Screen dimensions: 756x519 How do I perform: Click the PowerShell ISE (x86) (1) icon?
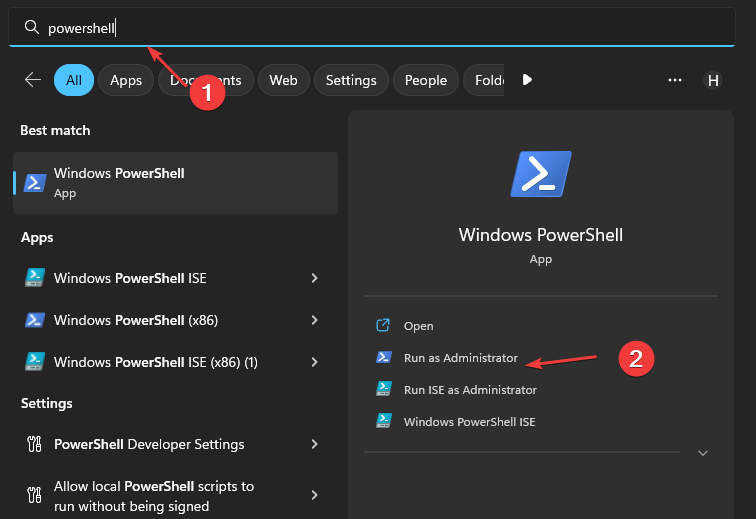[35, 362]
